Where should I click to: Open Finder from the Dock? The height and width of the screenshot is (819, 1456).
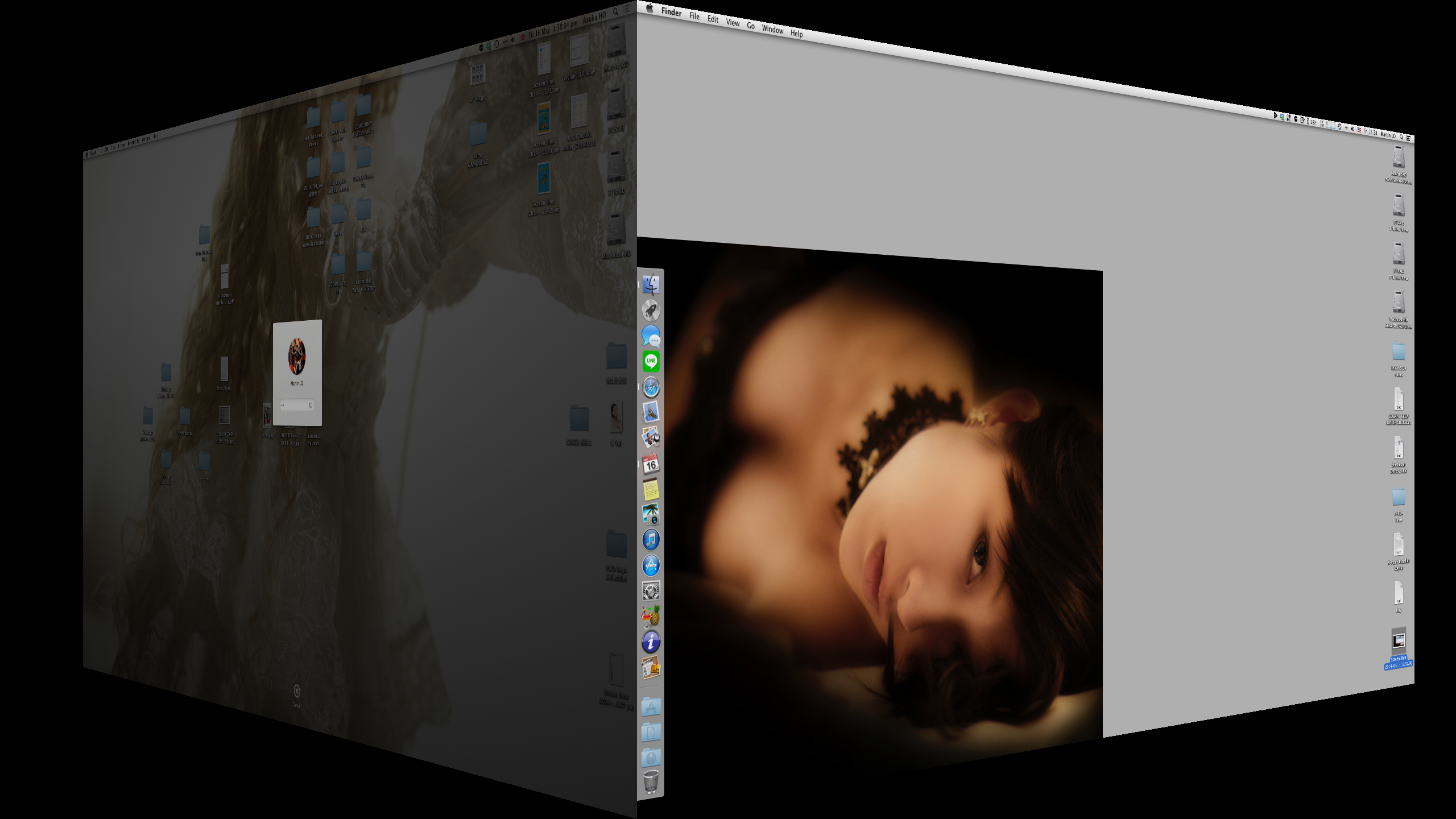pos(651,284)
